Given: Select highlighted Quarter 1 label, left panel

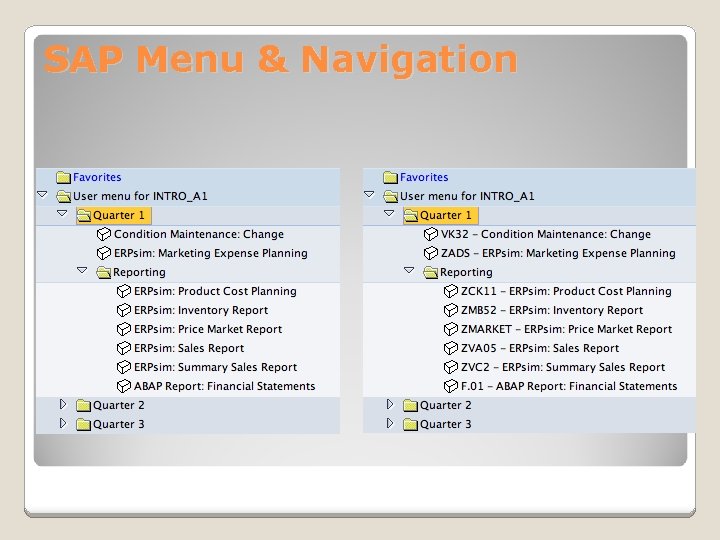Looking at the screenshot, I should (x=118, y=215).
